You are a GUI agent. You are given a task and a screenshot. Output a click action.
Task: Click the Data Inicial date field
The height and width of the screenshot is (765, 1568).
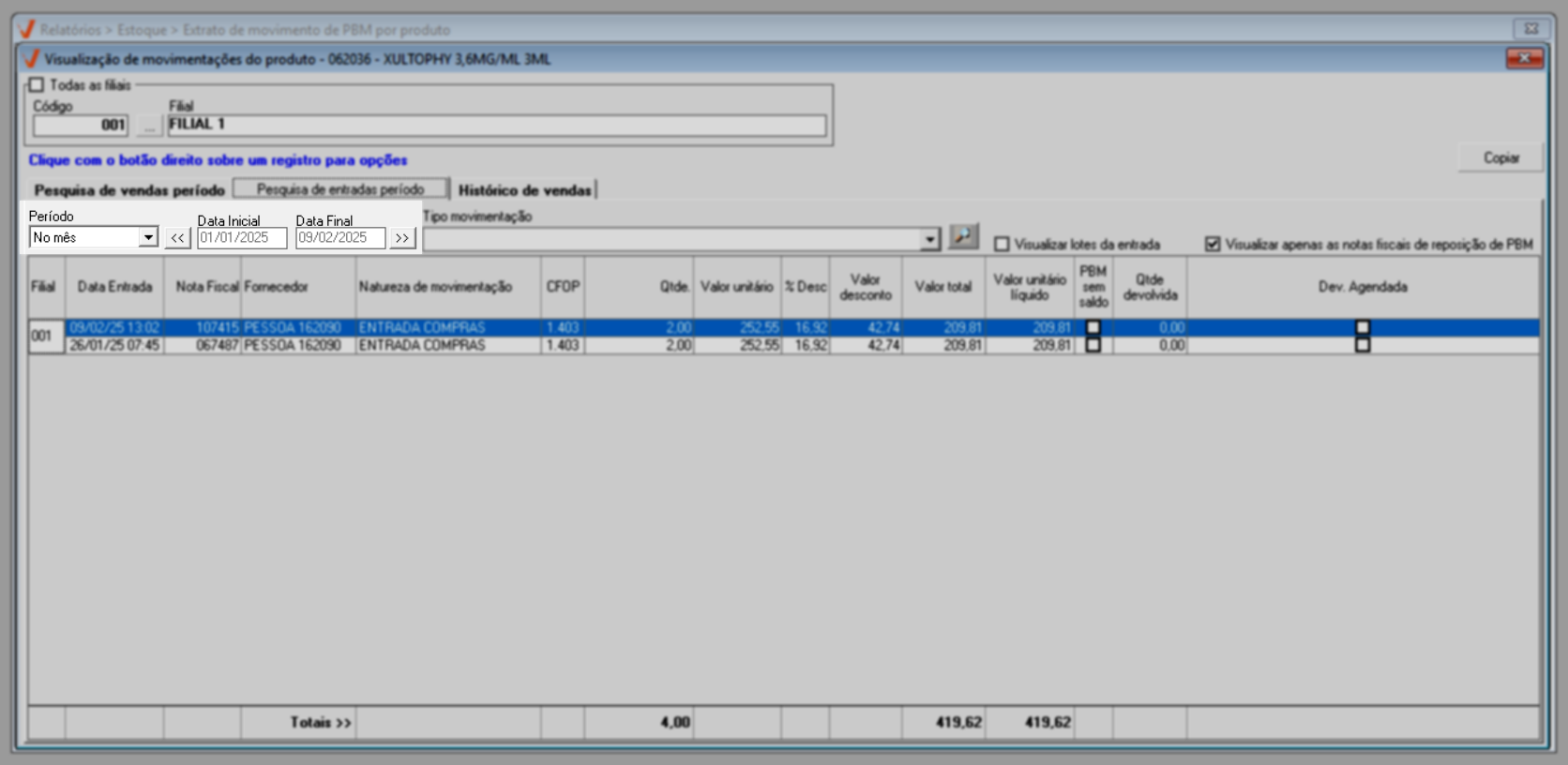click(x=242, y=238)
